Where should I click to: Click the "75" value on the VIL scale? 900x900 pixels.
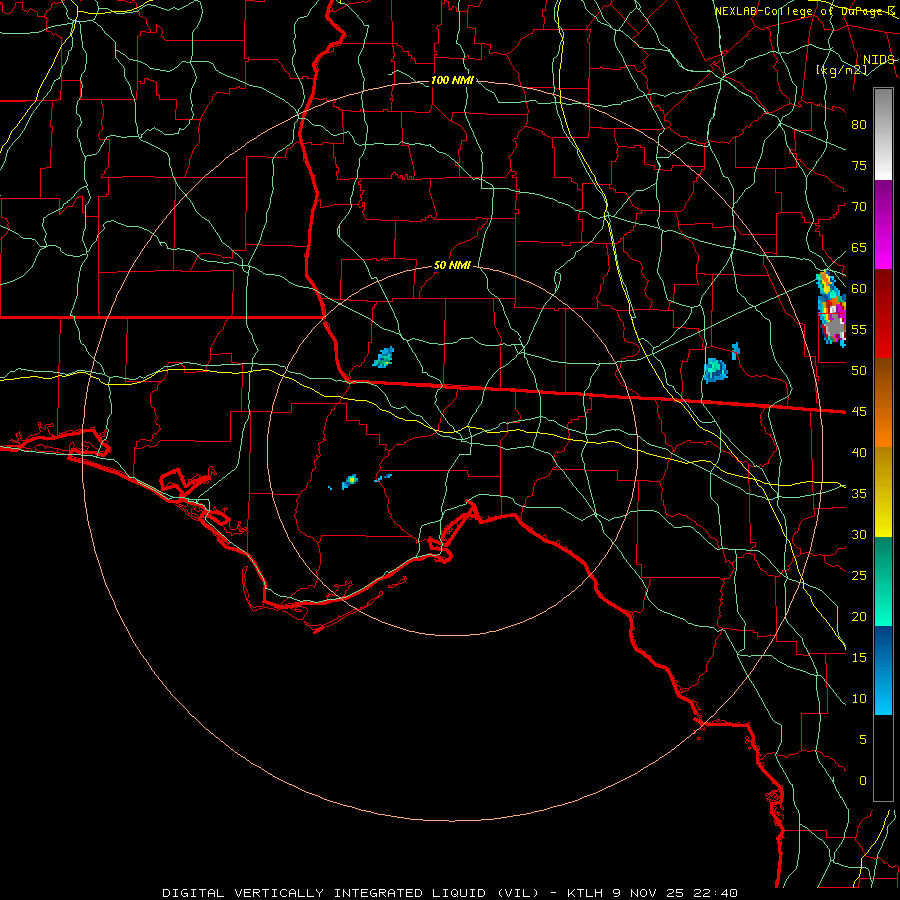859,166
